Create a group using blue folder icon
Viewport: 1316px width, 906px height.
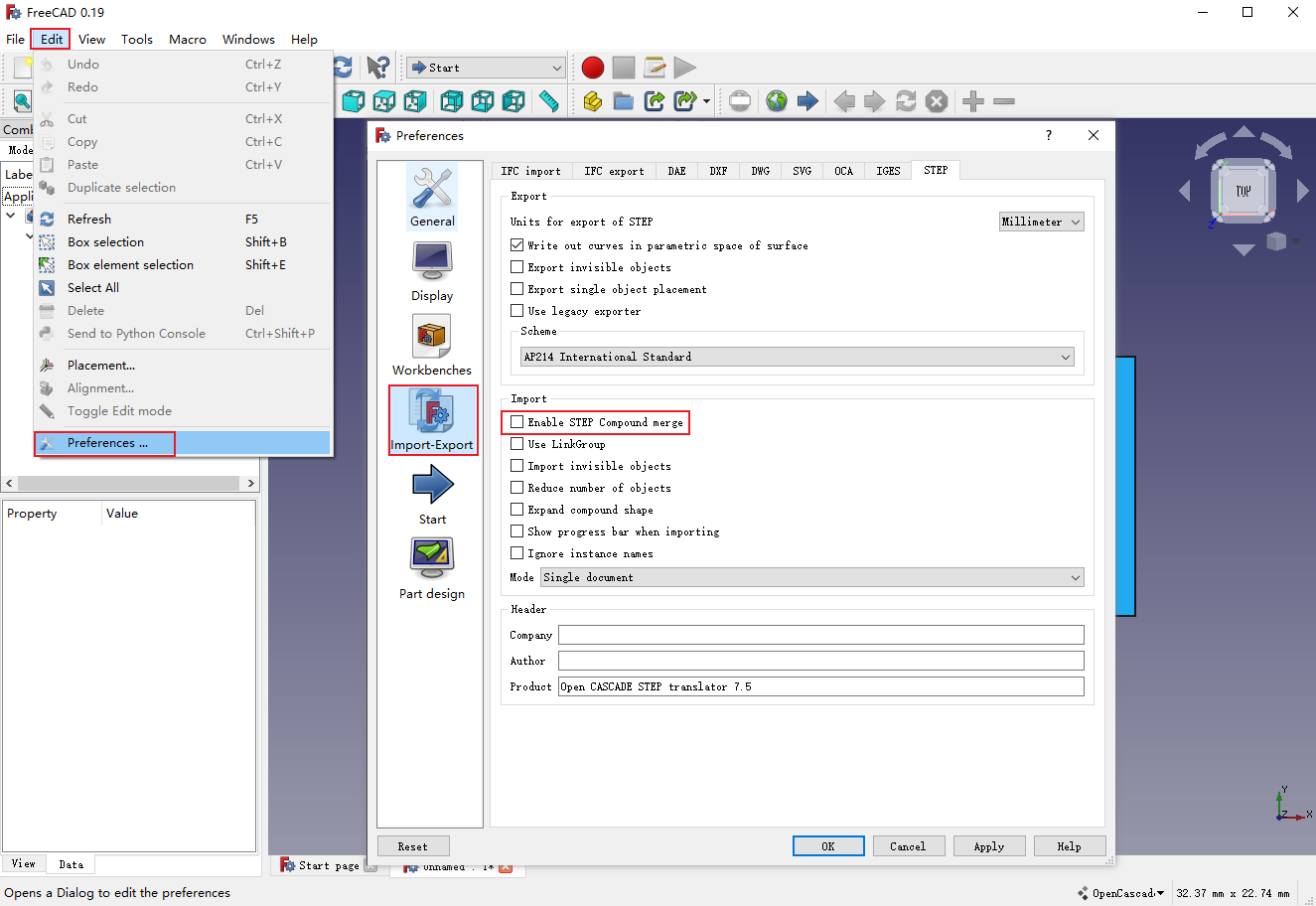[x=624, y=101]
